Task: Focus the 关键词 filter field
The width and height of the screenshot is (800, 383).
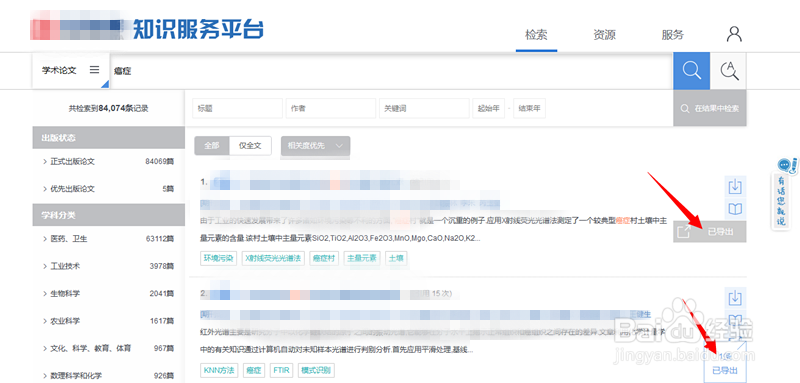Action: [424, 109]
